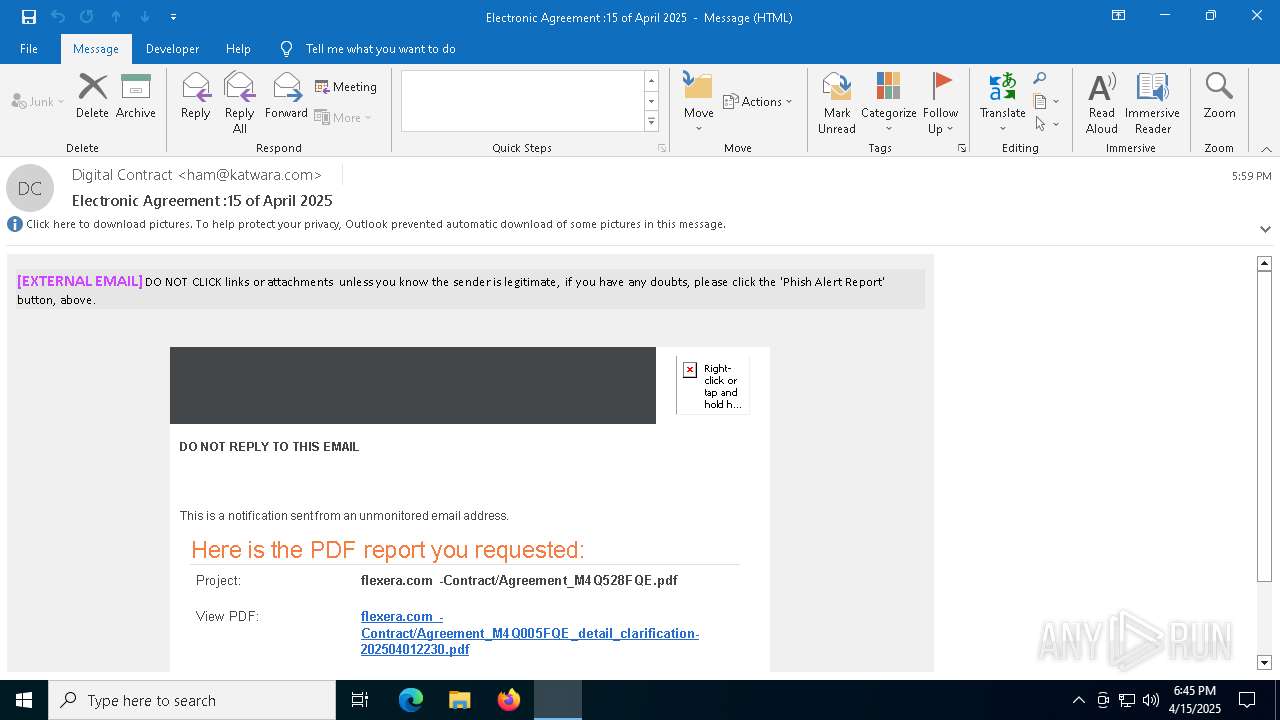Open Customize Quick Access Toolbar dropdown
The height and width of the screenshot is (720, 1280).
click(173, 17)
